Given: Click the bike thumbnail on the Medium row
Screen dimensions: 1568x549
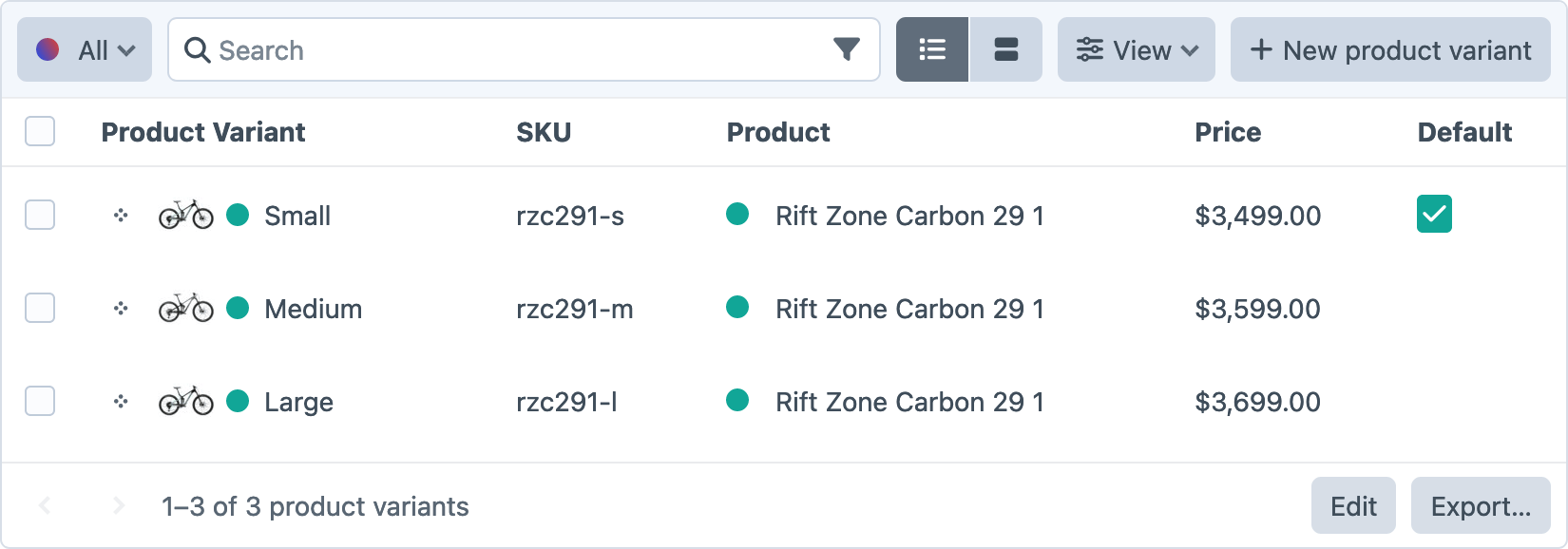Looking at the screenshot, I should point(186,308).
